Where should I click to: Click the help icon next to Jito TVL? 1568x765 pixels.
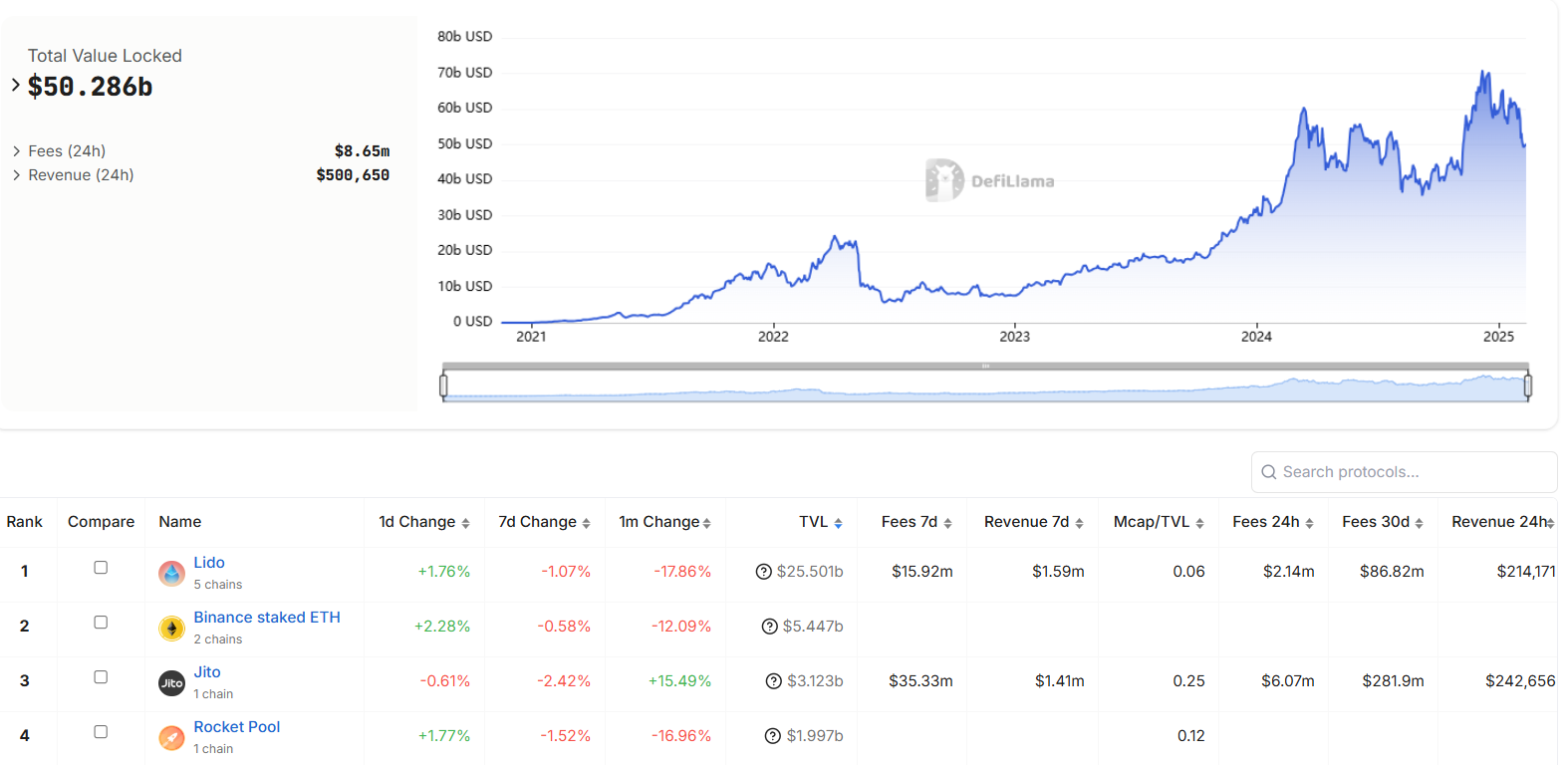pos(774,681)
